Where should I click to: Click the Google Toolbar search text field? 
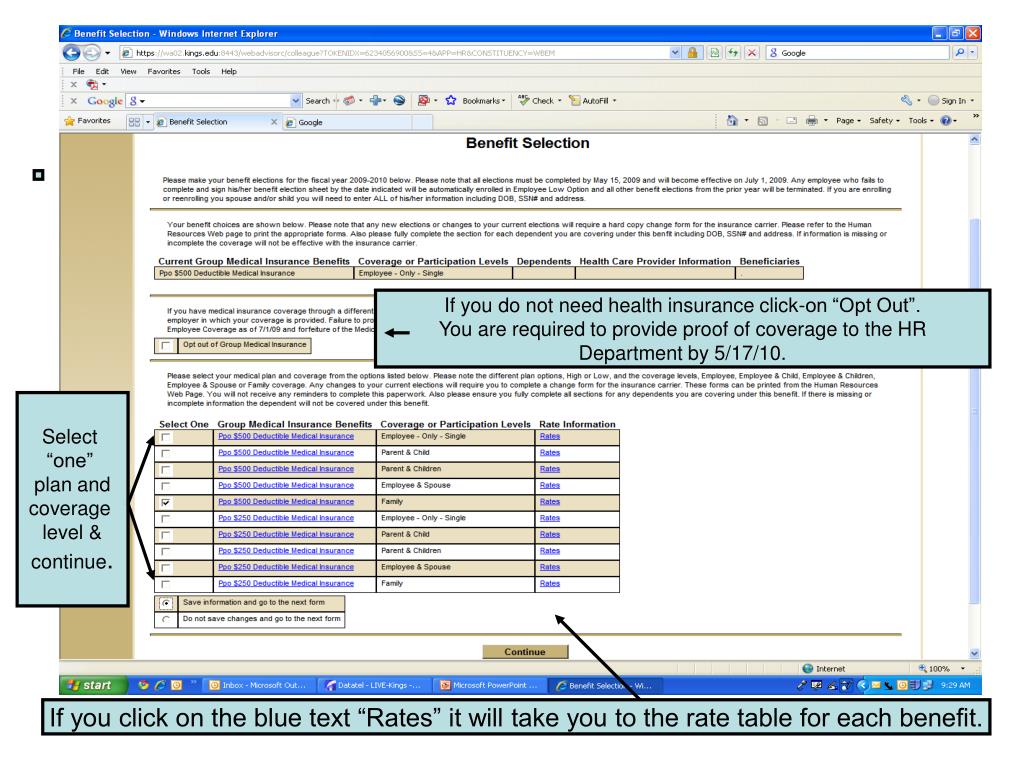click(214, 101)
